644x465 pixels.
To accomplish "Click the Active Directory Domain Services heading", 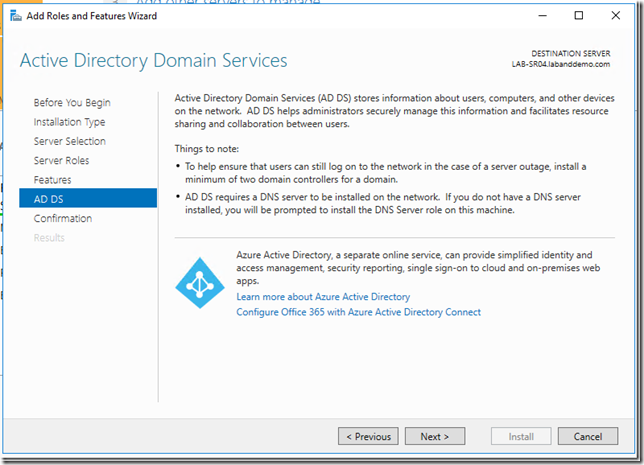I will point(153,61).
